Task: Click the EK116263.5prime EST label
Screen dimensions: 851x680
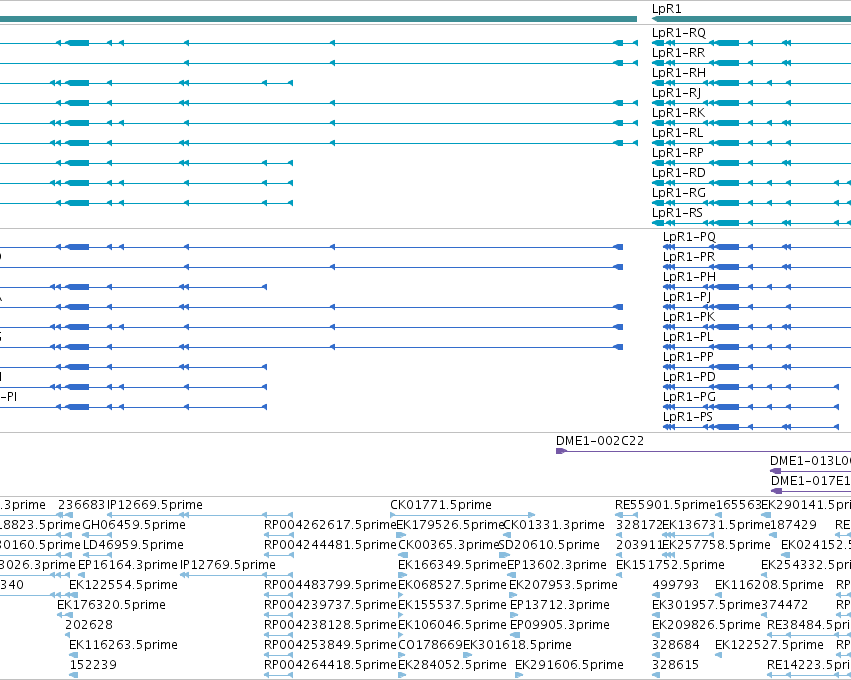Action: [123, 645]
